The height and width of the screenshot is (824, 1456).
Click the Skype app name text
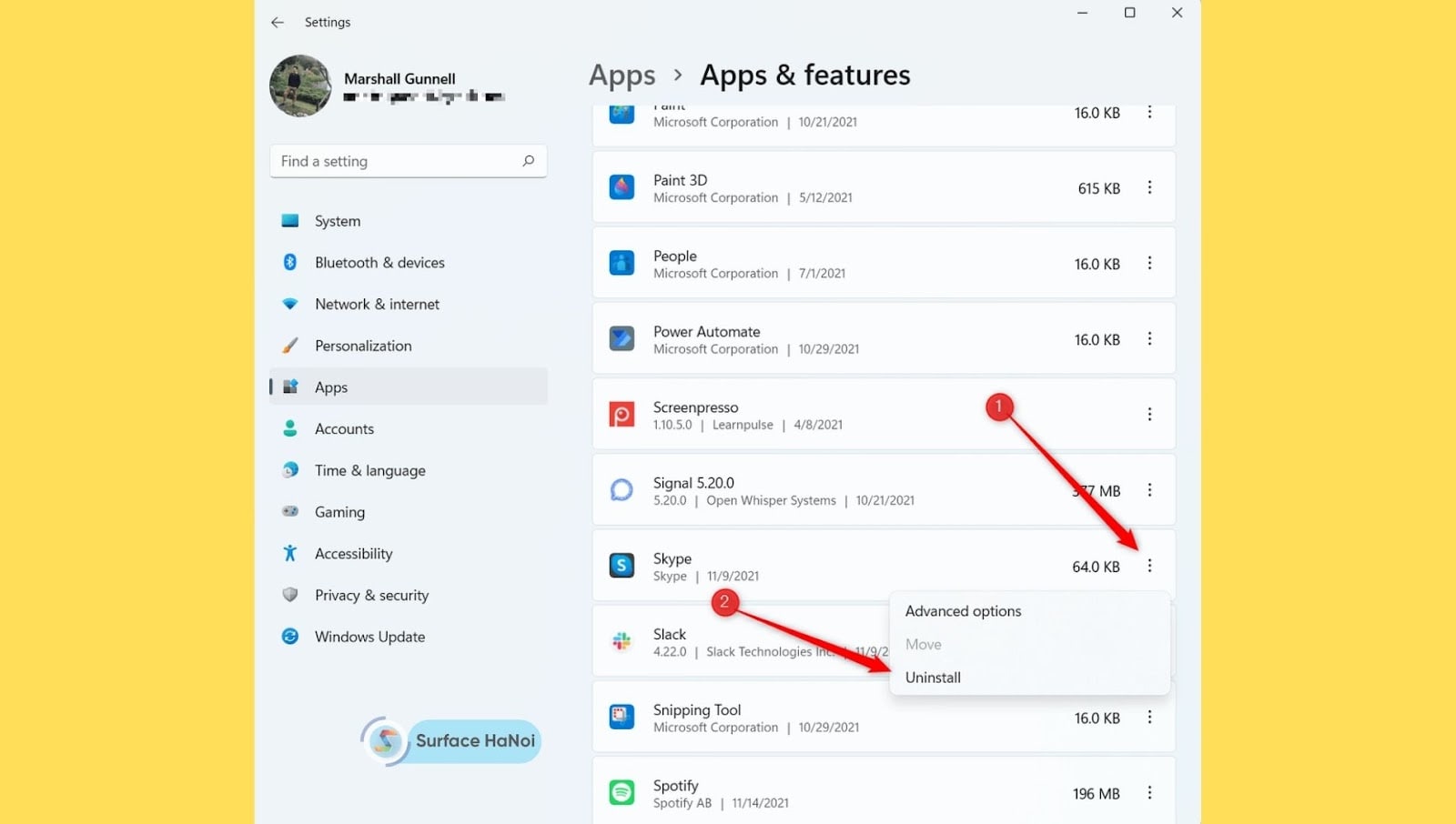(672, 558)
